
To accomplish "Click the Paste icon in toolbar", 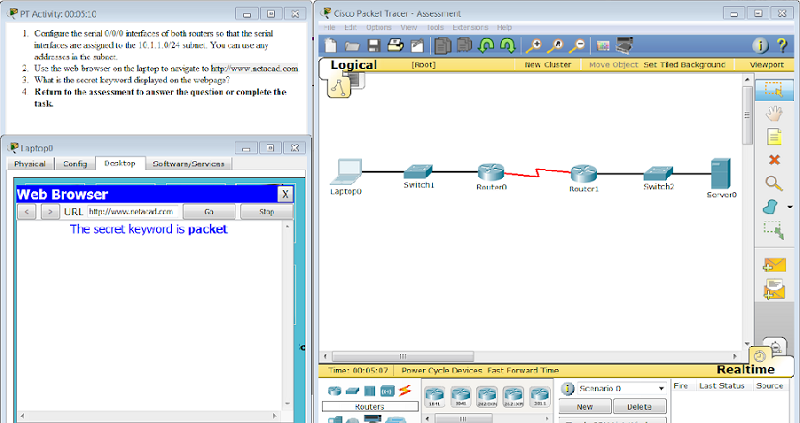I will pyautogui.click(x=464, y=45).
